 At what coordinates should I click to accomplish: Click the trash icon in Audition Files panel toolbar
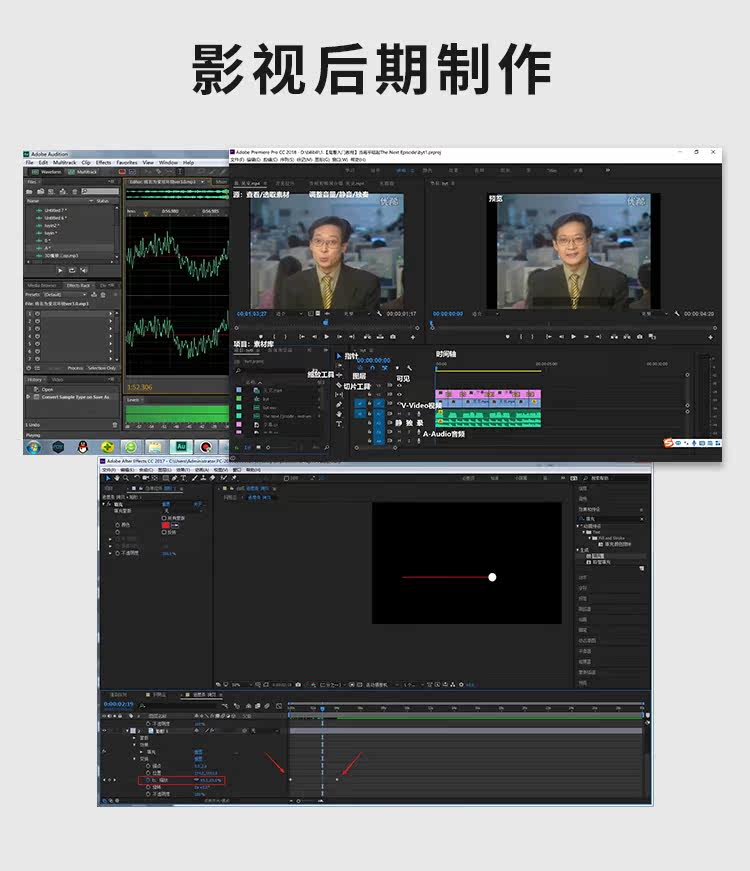pyautogui.click(x=74, y=191)
